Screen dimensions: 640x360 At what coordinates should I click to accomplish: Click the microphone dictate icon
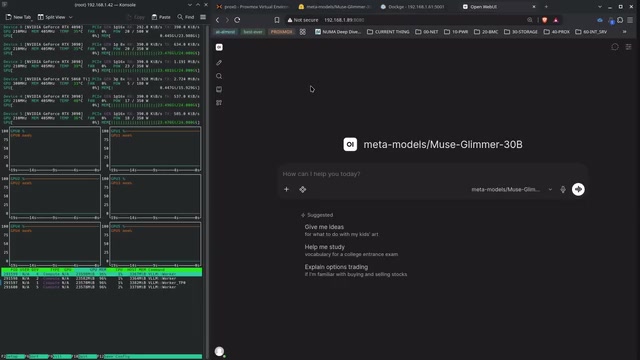coord(563,189)
